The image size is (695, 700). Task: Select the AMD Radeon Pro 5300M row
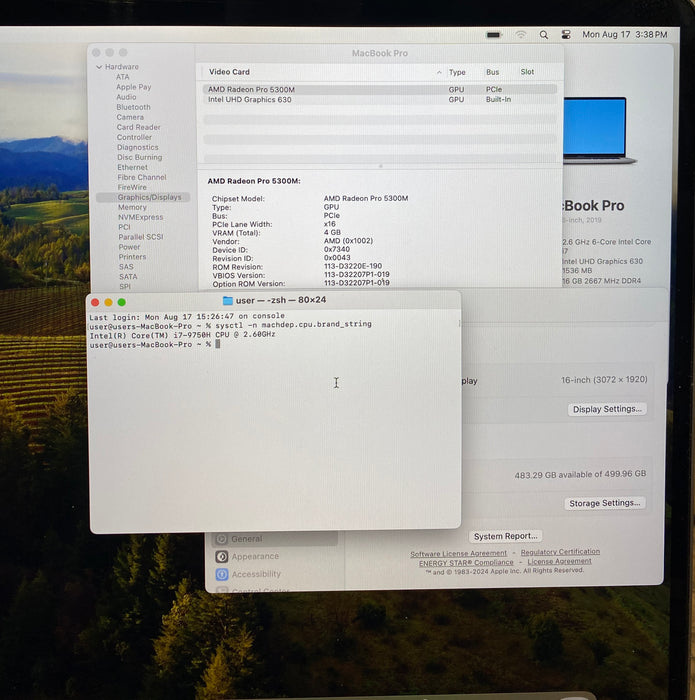tap(379, 89)
